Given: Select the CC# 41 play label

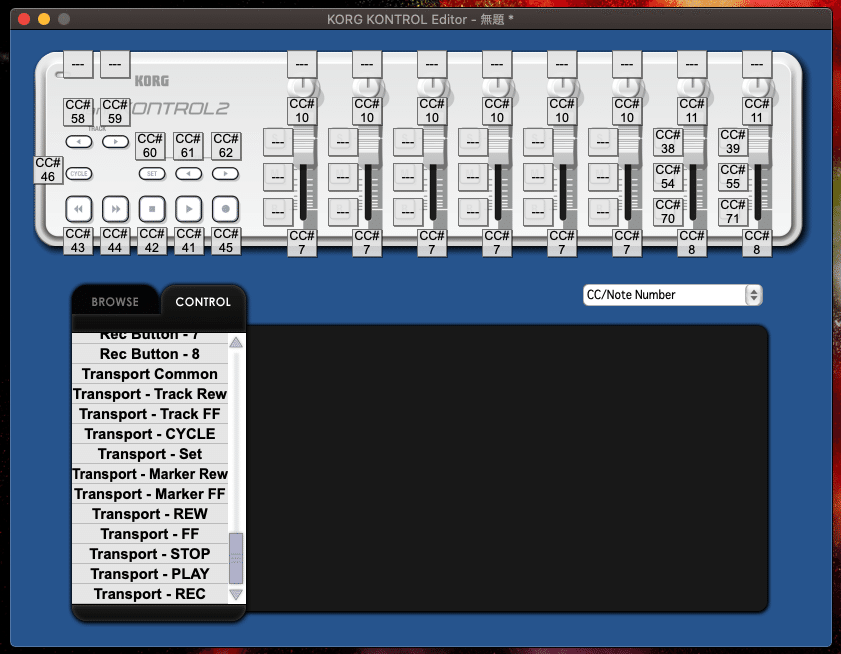Looking at the screenshot, I should click(x=189, y=241).
